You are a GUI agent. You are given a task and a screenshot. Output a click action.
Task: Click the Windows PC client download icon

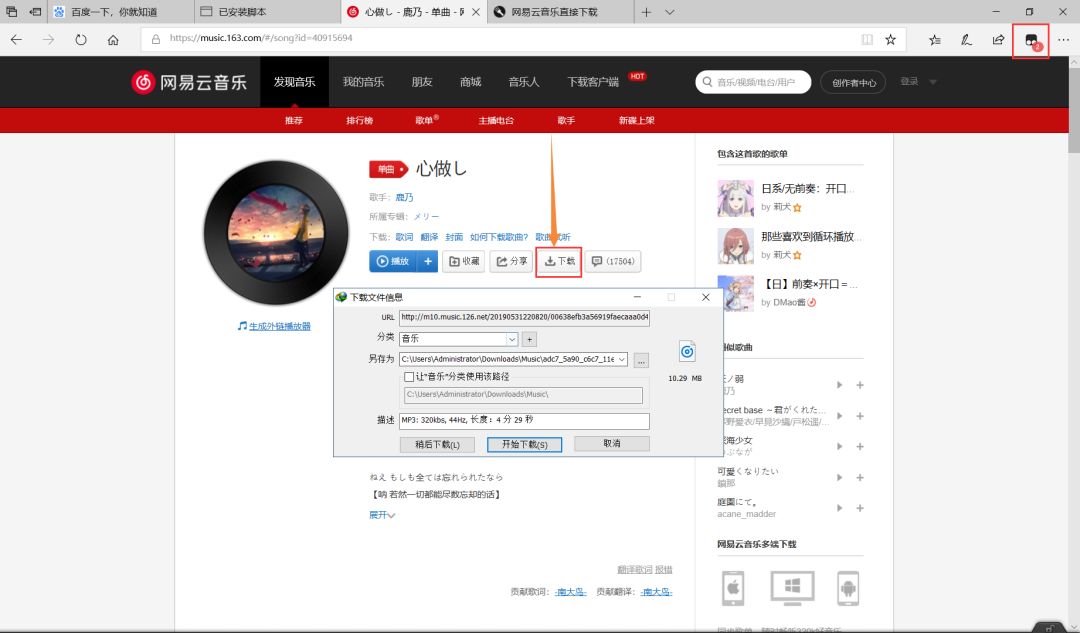pyautogui.click(x=792, y=588)
